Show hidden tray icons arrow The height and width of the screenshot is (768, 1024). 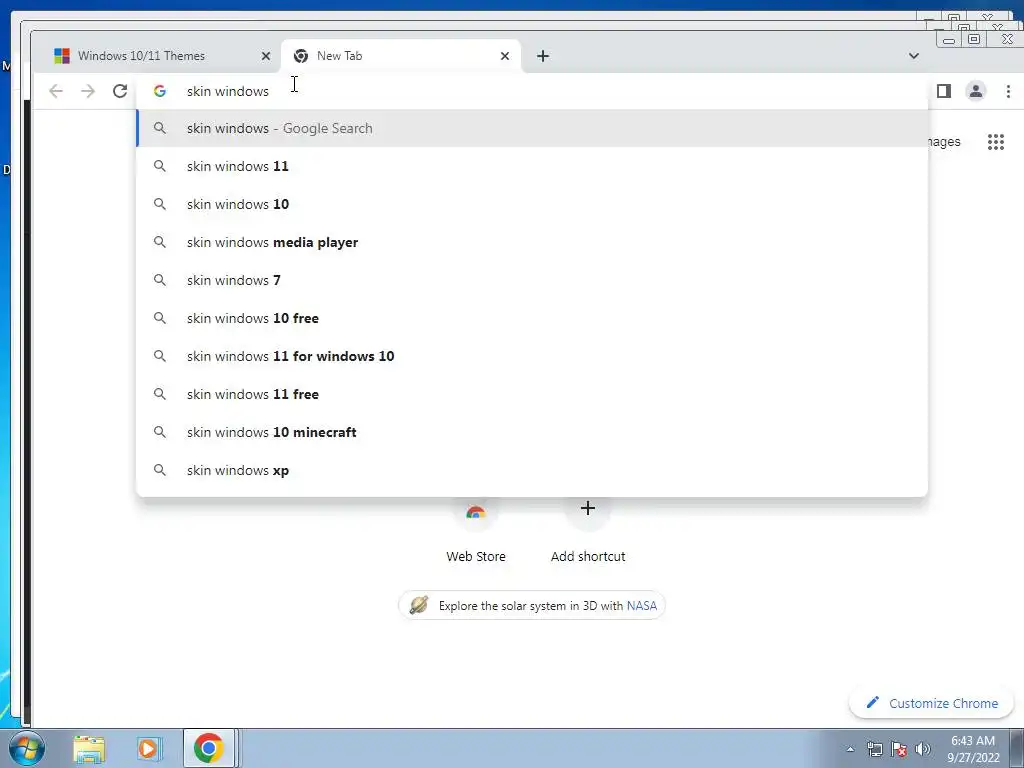pyautogui.click(x=850, y=749)
